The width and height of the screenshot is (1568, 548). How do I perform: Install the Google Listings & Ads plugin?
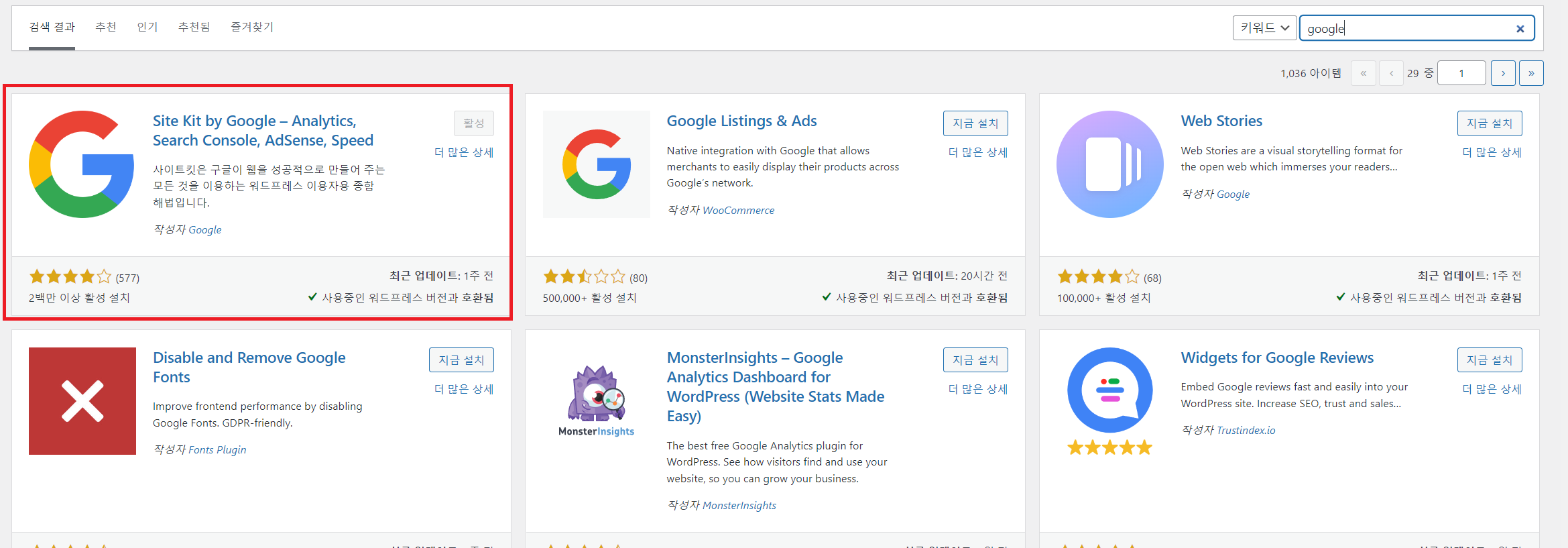coord(975,123)
